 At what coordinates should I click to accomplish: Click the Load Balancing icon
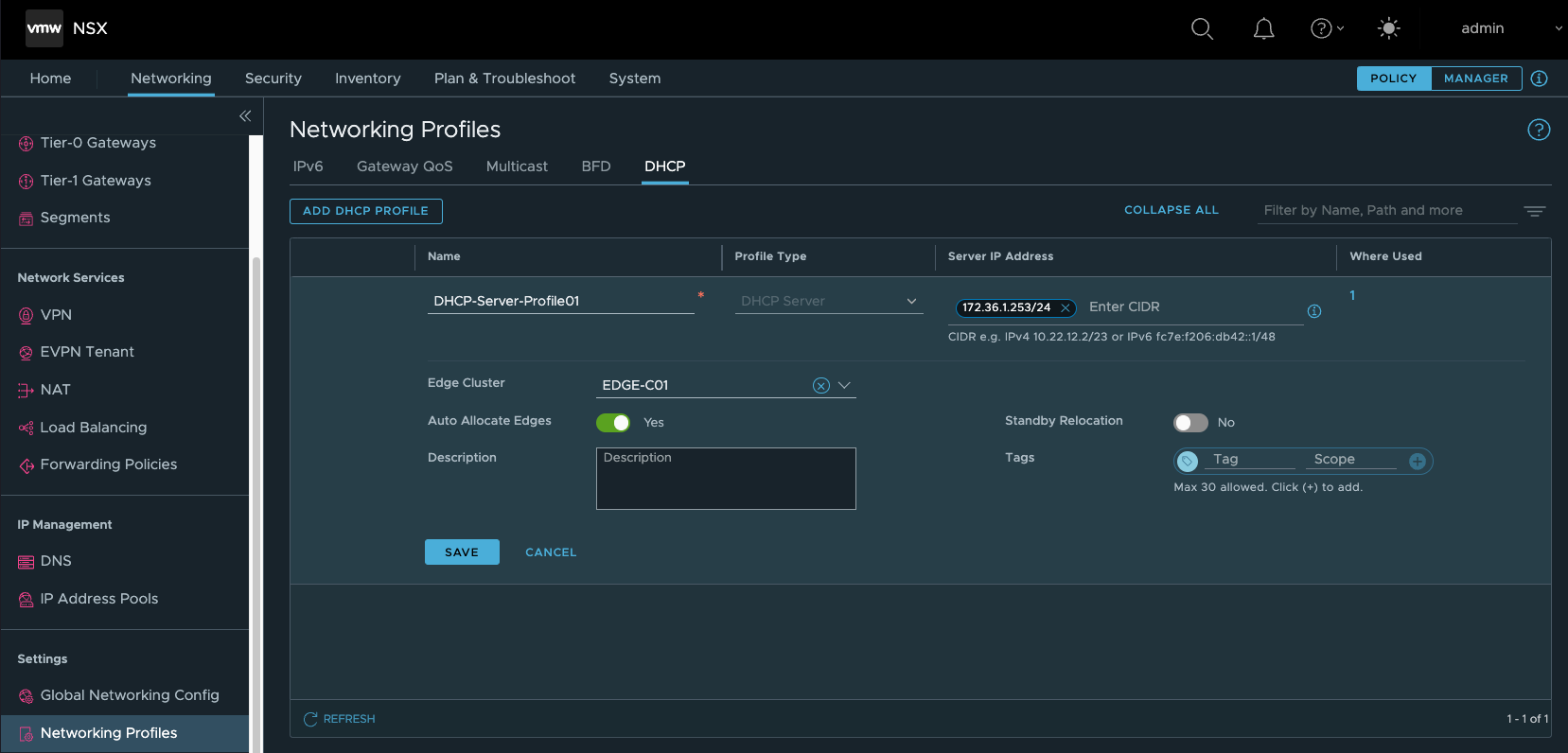click(x=26, y=428)
